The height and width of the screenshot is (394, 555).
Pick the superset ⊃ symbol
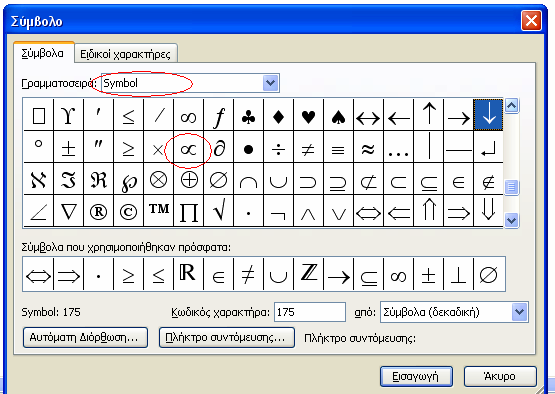(309, 179)
